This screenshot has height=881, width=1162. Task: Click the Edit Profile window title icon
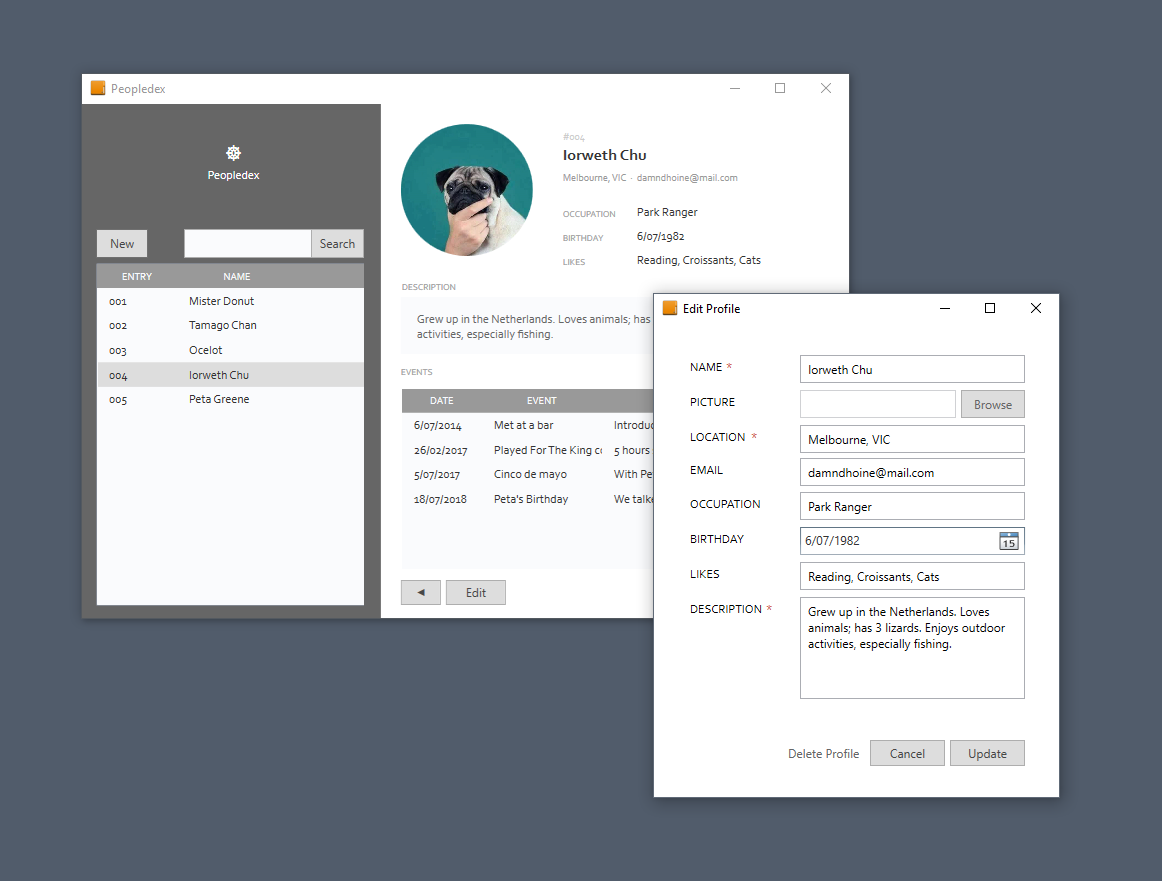pos(670,309)
